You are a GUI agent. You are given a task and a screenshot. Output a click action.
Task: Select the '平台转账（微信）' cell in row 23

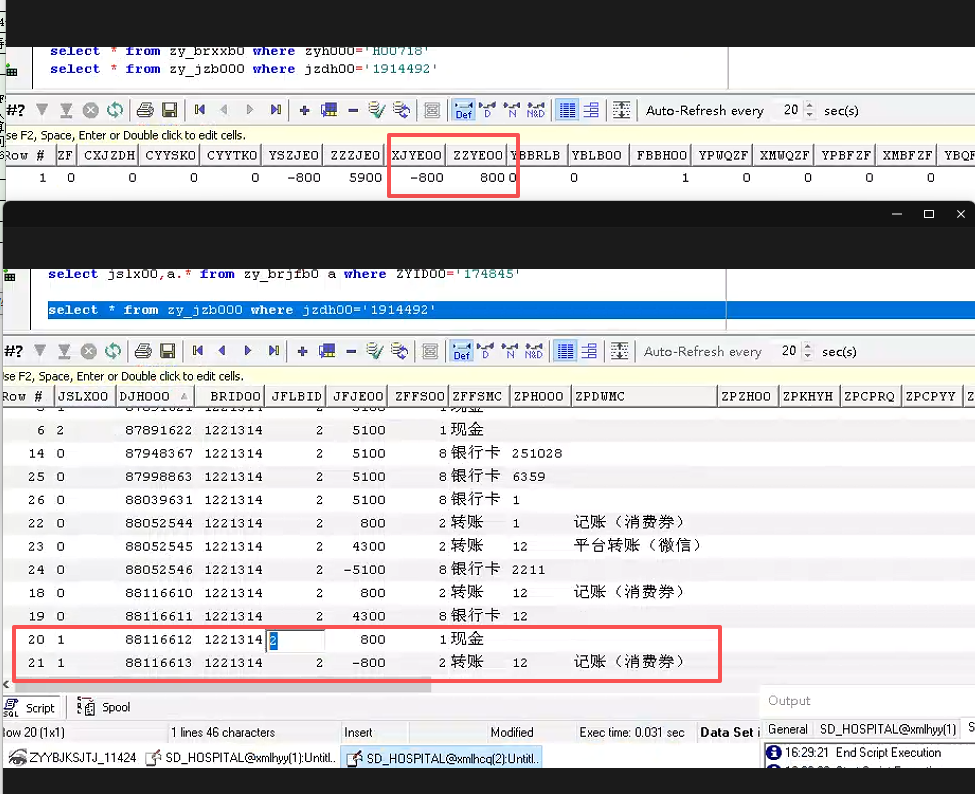637,546
